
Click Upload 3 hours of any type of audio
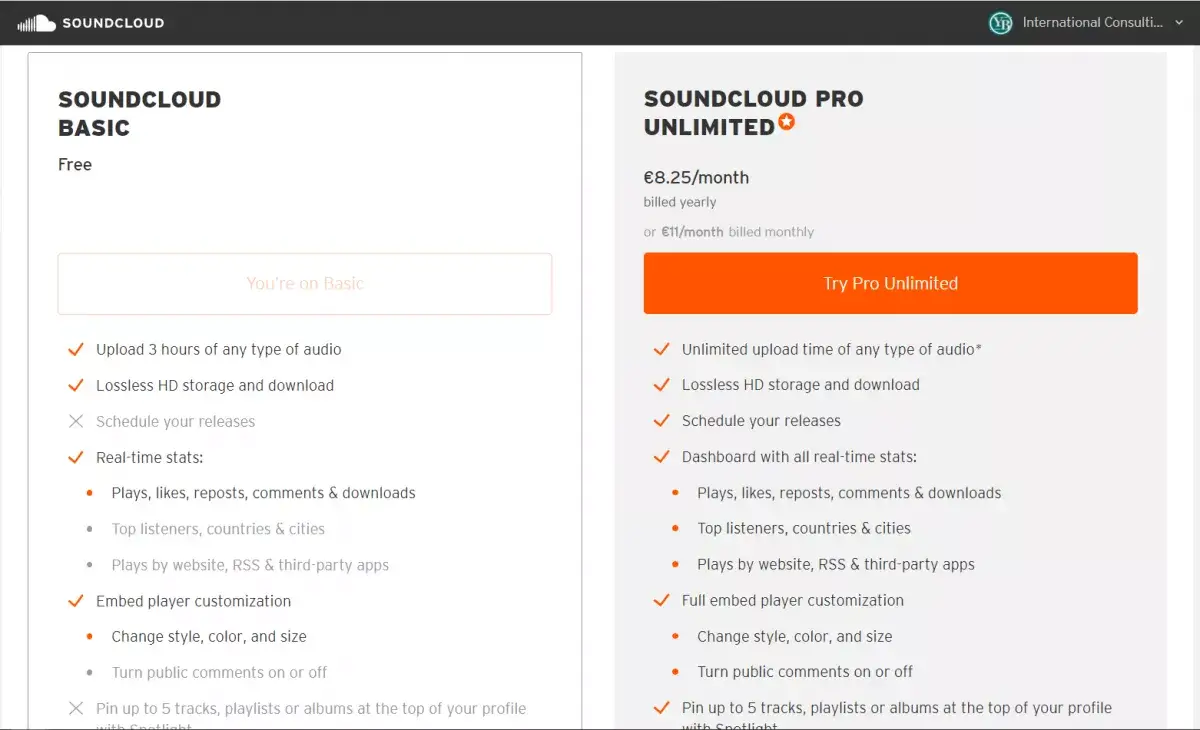coord(219,350)
